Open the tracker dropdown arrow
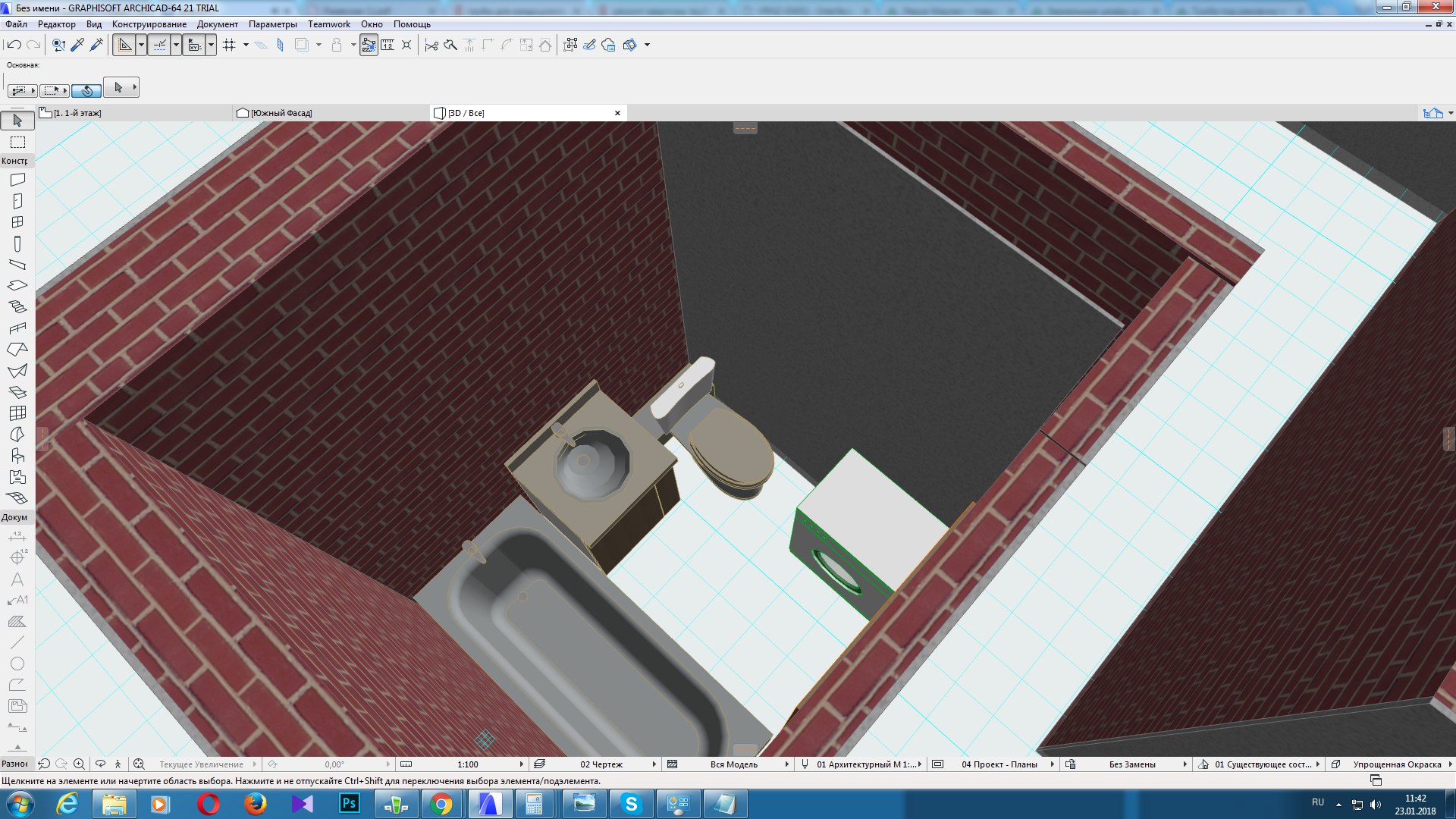 [211, 45]
